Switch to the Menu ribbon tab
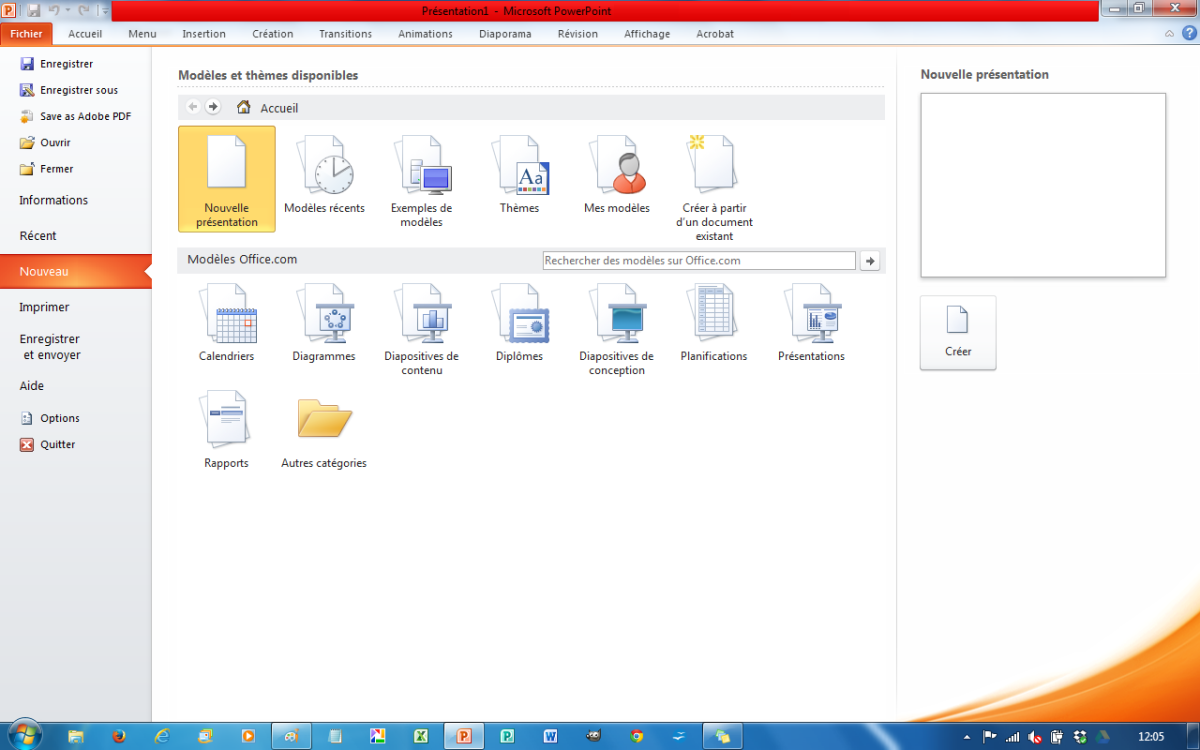Viewport: 1200px width, 750px height. (142, 33)
